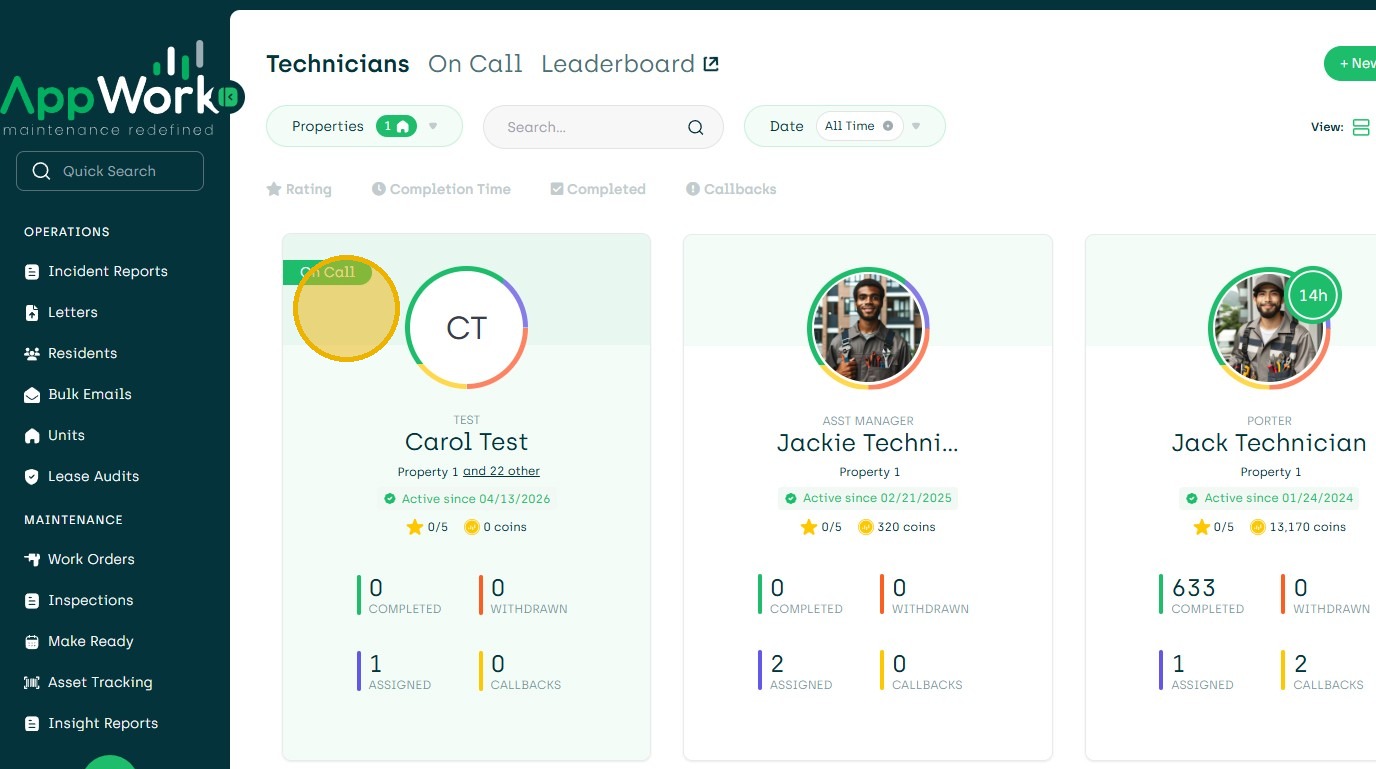1376x769 pixels.
Task: Go to Inspections page
Action: (x=78, y=600)
